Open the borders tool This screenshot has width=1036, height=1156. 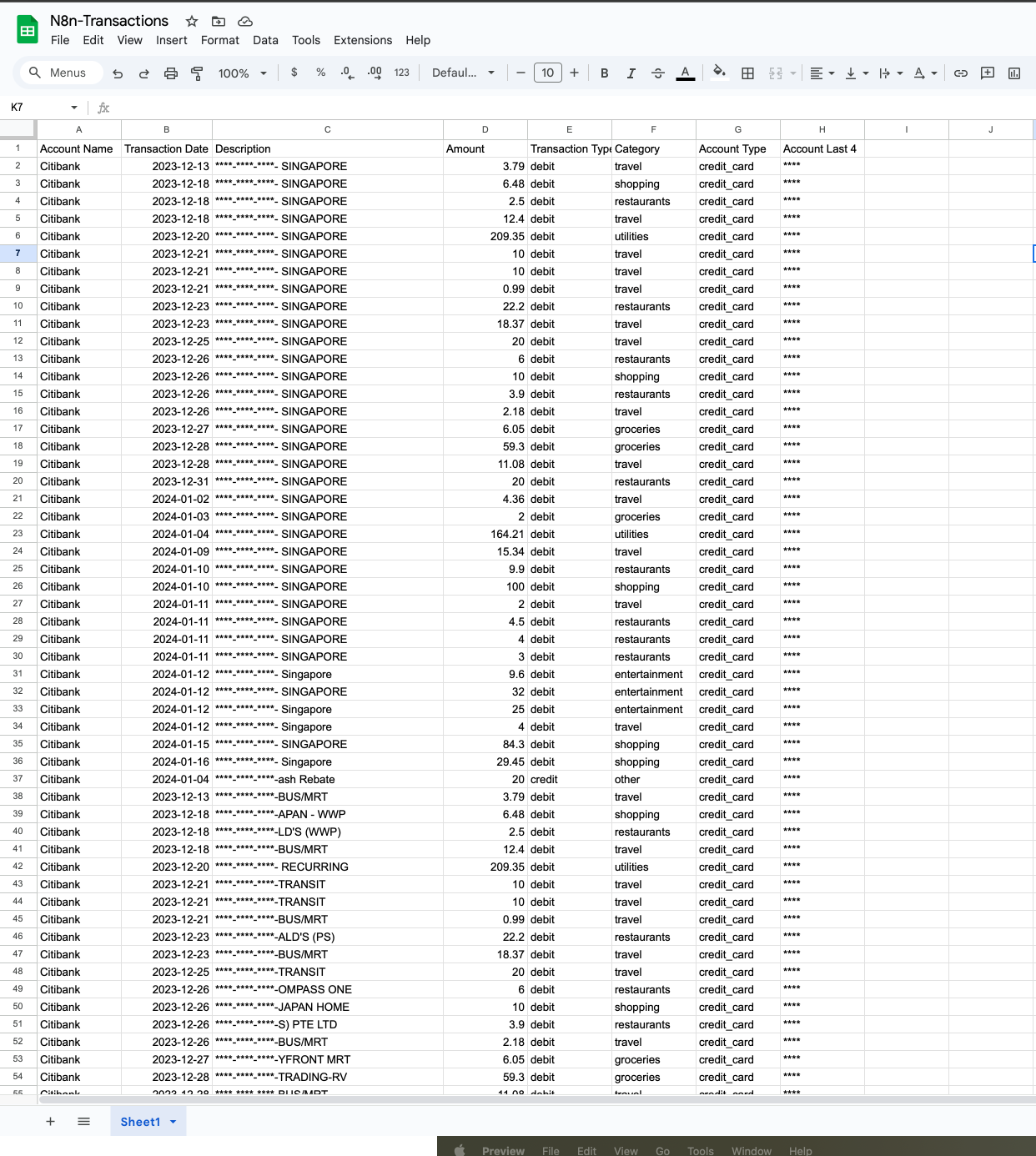(x=747, y=73)
